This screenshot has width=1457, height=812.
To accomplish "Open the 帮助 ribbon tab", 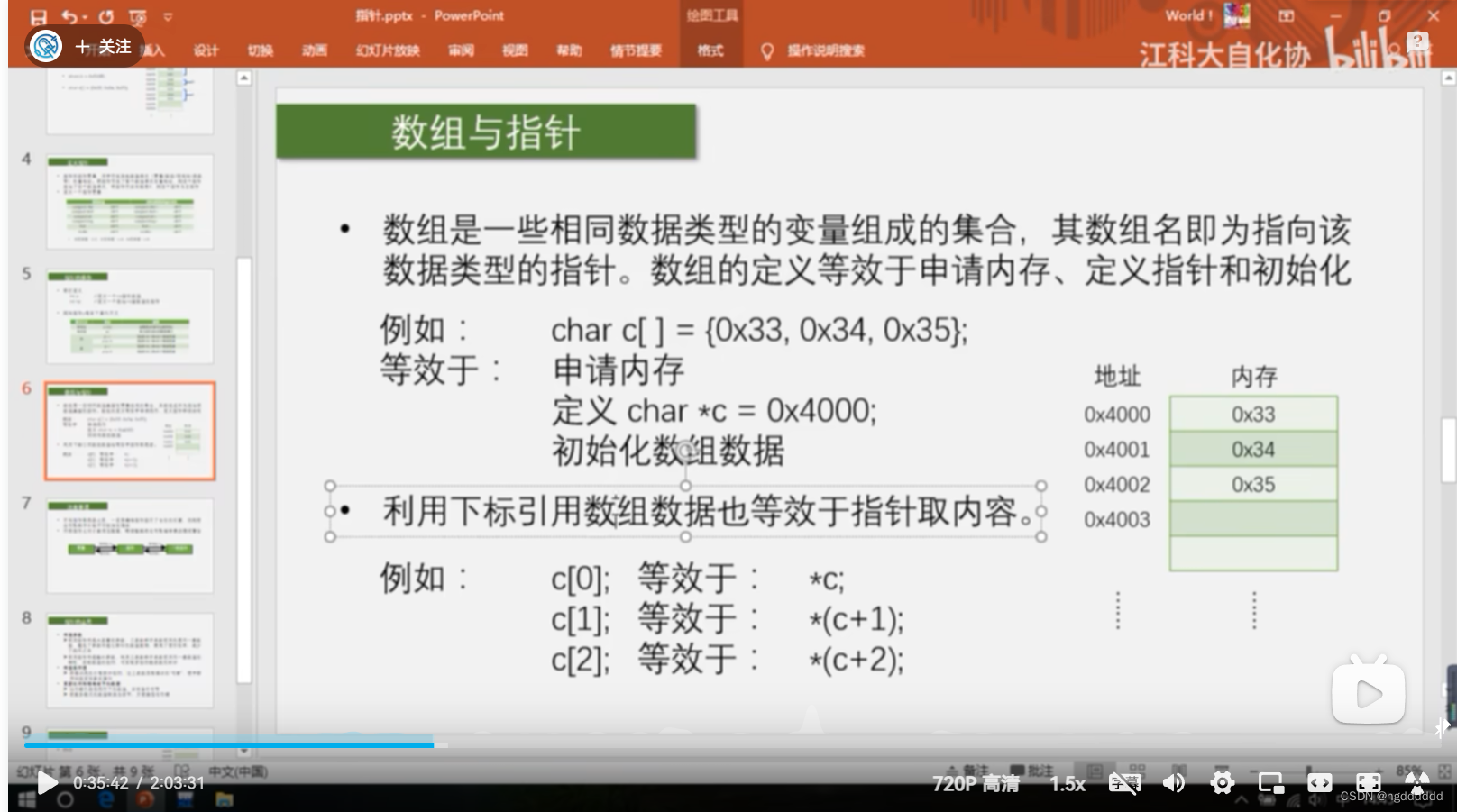I will (x=569, y=50).
